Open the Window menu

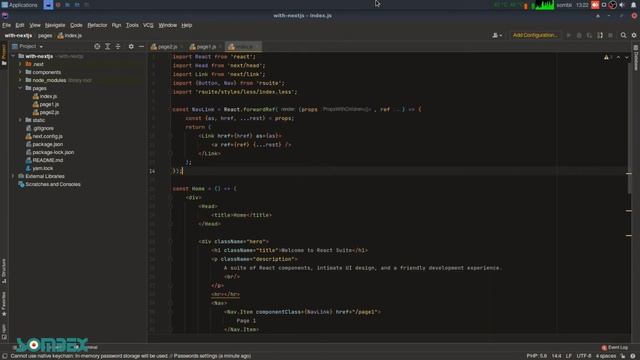pyautogui.click(x=167, y=25)
